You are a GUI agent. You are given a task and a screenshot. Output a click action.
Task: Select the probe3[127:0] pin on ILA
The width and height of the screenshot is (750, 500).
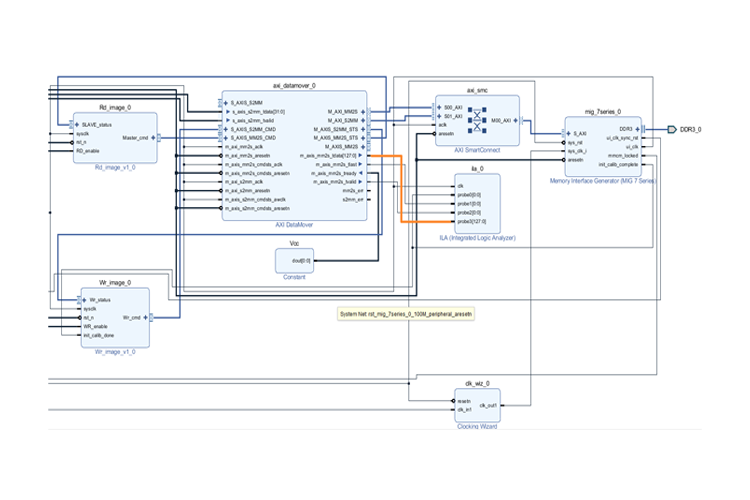click(474, 220)
